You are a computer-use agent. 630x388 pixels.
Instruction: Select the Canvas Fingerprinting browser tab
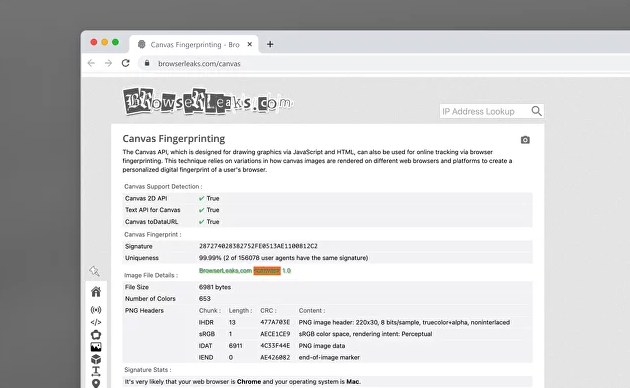coord(194,44)
